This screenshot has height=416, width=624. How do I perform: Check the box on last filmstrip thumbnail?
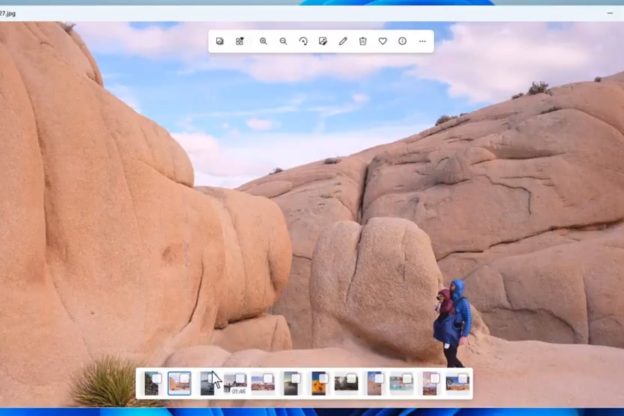[462, 378]
